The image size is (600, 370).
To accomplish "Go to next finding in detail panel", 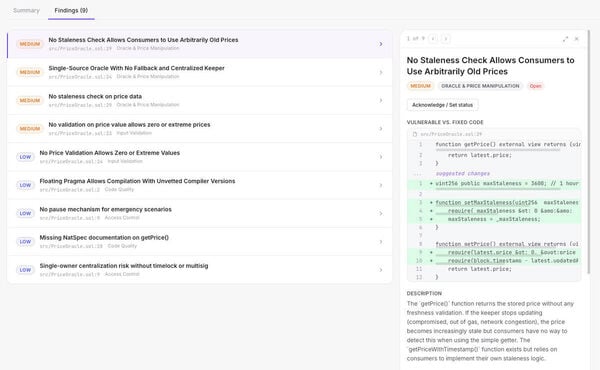I will pos(445,39).
